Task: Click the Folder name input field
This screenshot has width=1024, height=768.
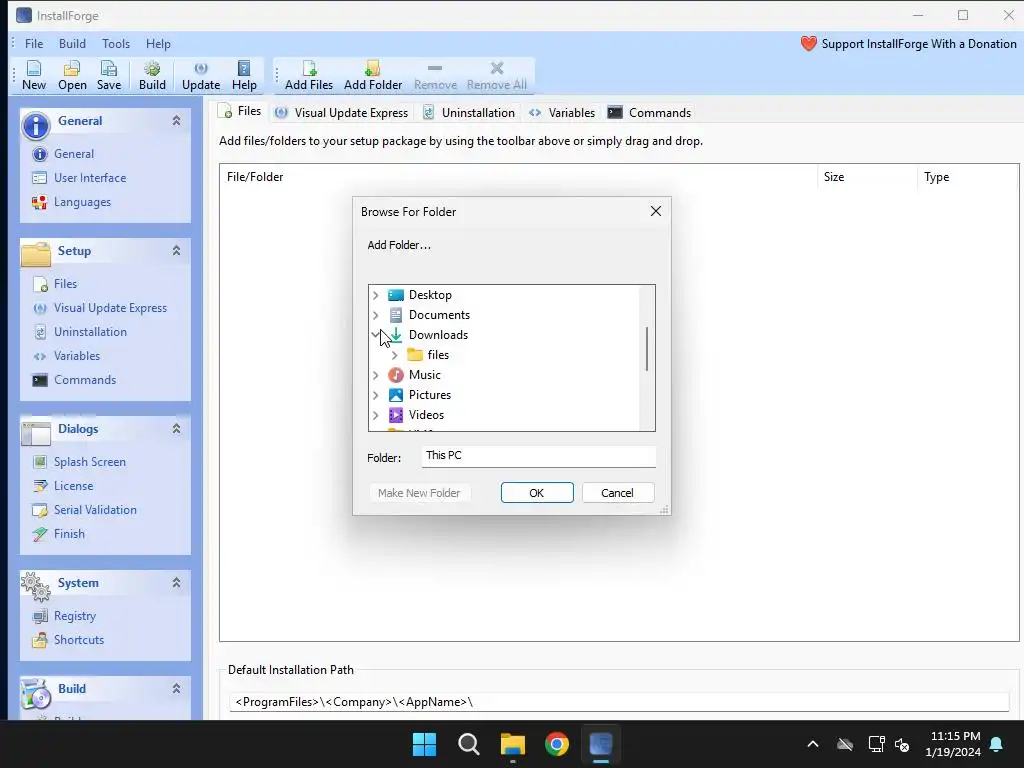Action: pyautogui.click(x=539, y=456)
